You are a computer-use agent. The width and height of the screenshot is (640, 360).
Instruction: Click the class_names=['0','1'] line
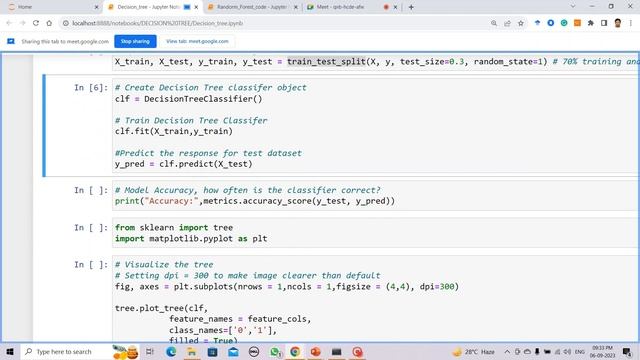(223, 330)
